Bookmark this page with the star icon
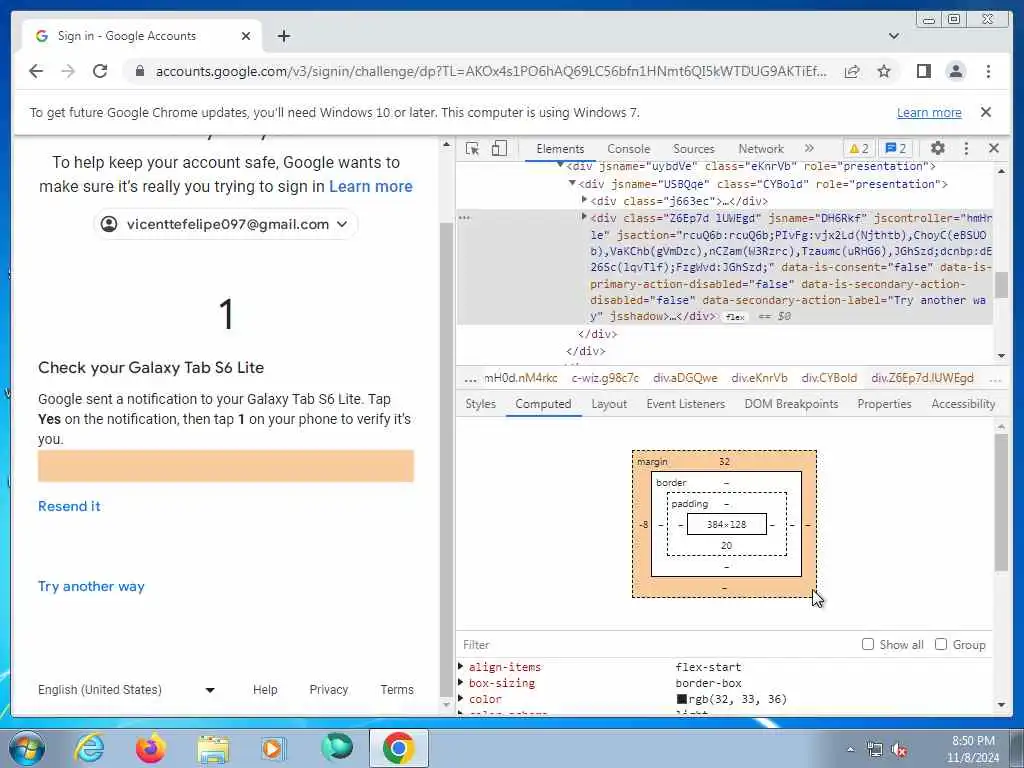The image size is (1024, 768). pyautogui.click(x=884, y=71)
